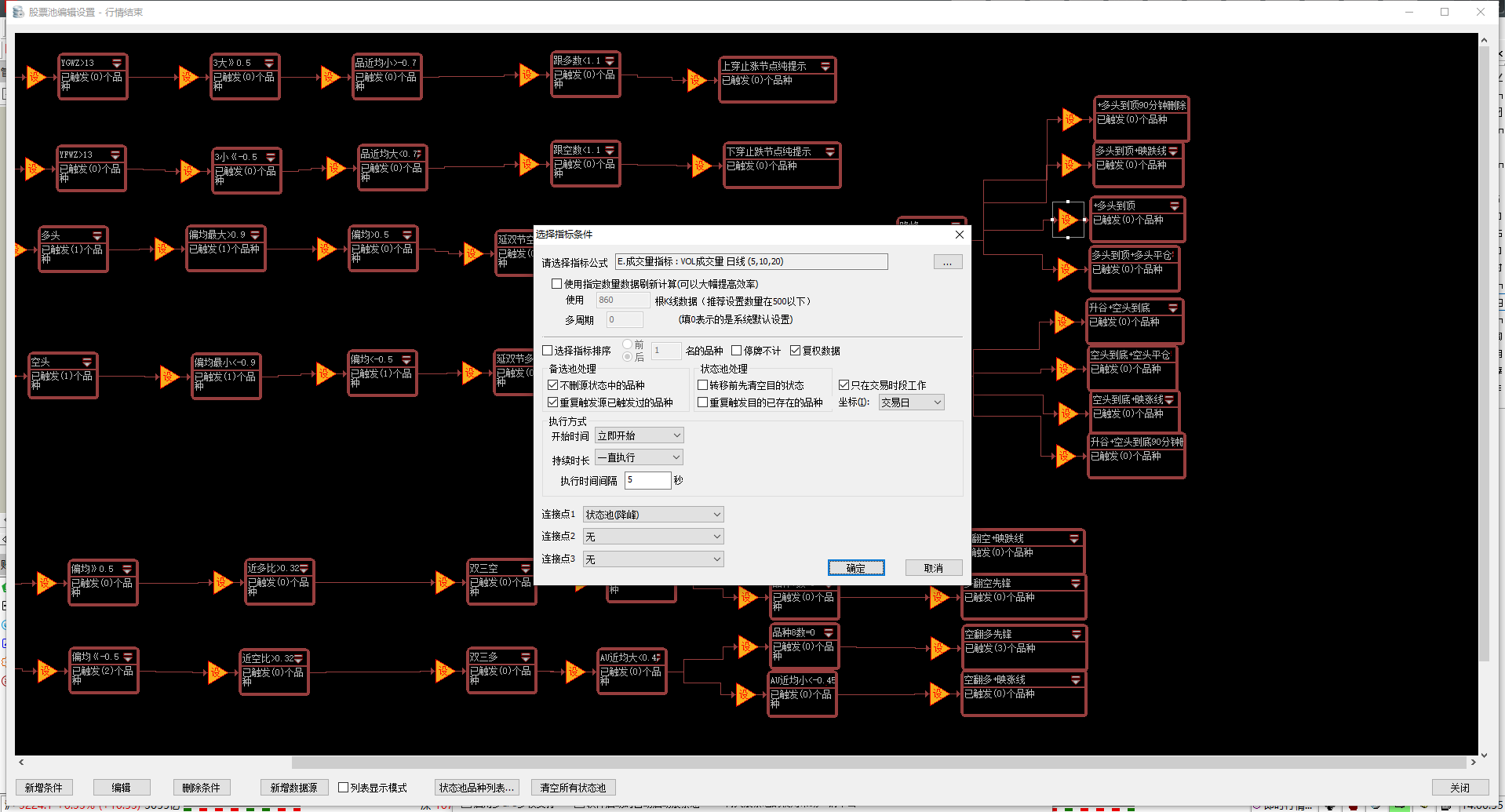1505x812 pixels.
Task: Click the 执行时间间隔 seconds input field
Action: (x=647, y=480)
